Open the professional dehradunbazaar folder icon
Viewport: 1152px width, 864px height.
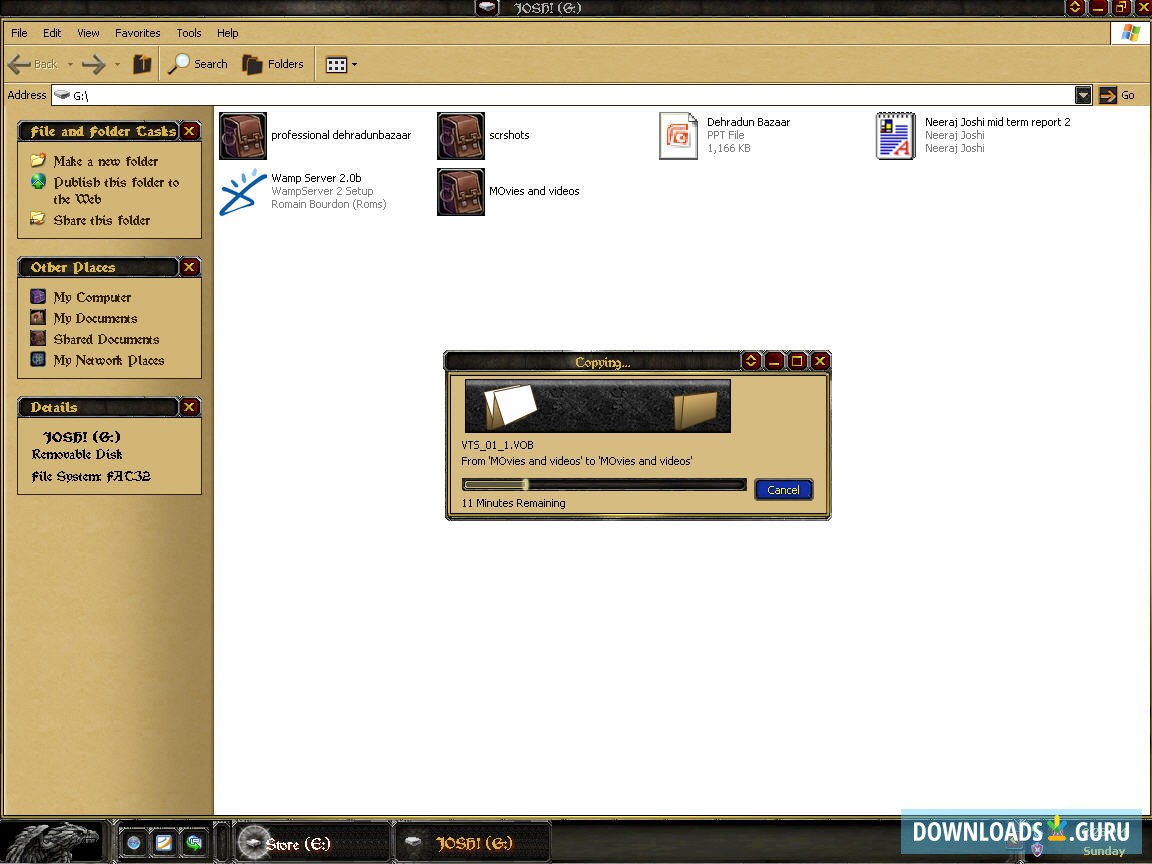tap(243, 135)
